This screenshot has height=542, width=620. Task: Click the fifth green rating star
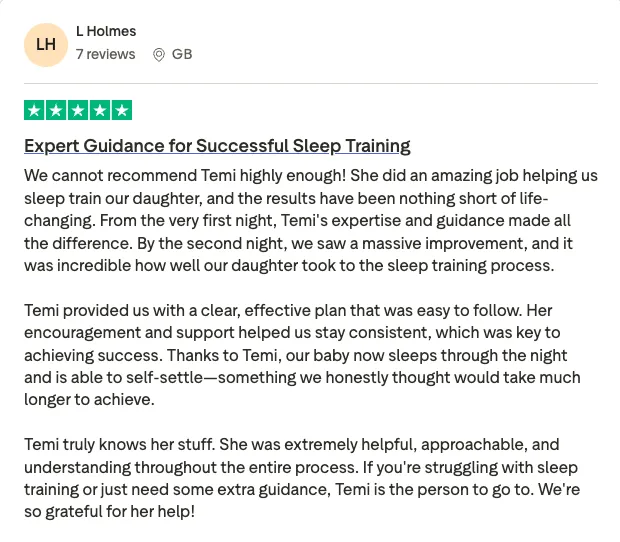(122, 110)
